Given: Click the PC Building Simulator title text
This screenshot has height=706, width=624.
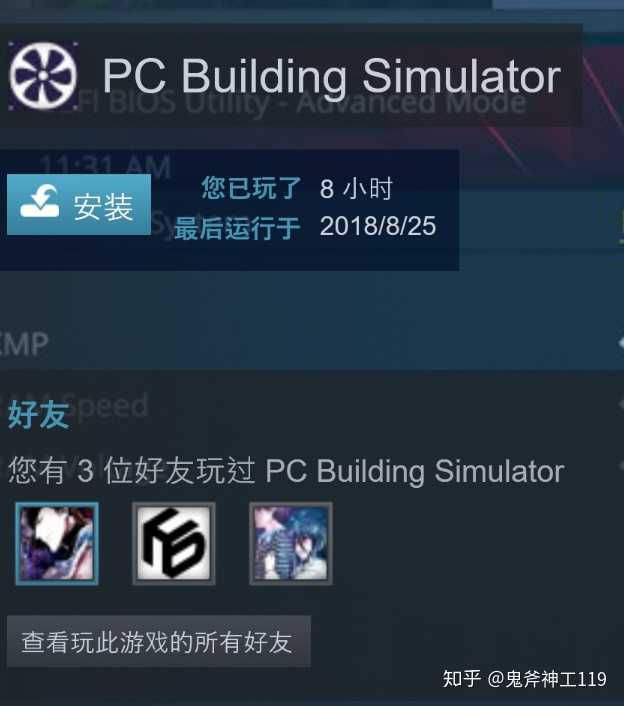Looking at the screenshot, I should (x=332, y=77).
